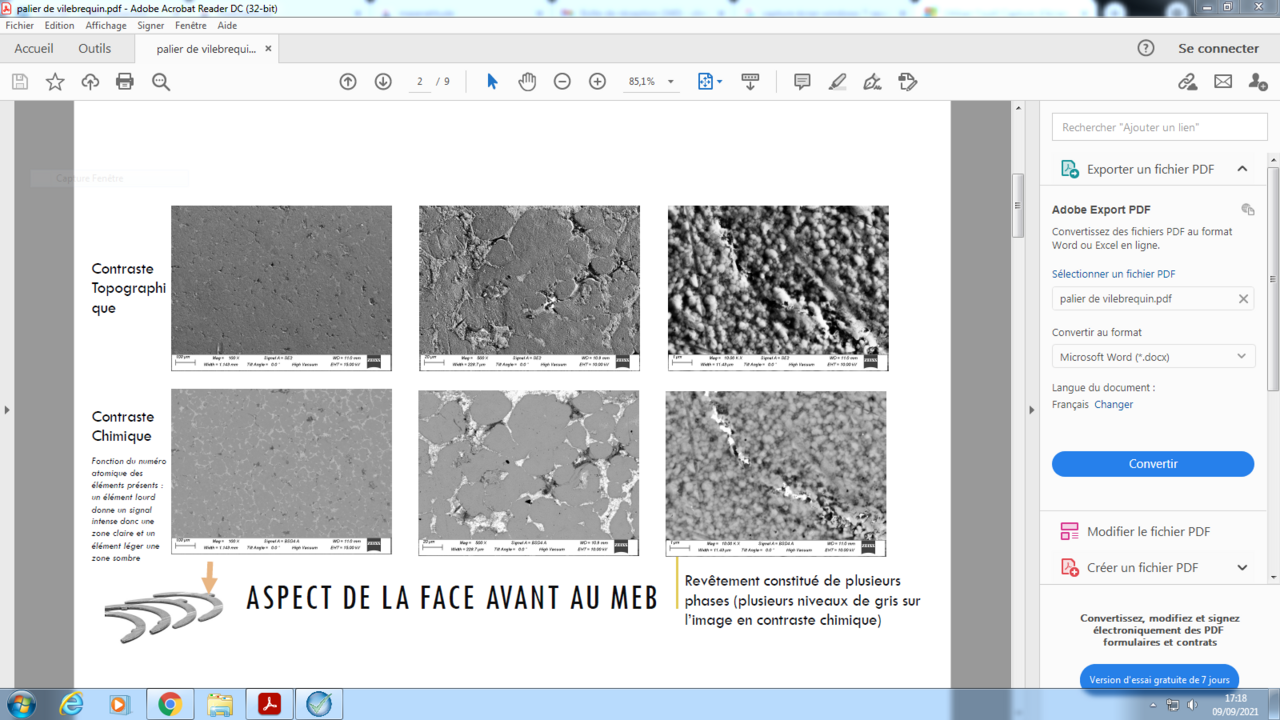1280x720 pixels.
Task: Click the upload to cloud icon
Action: (90, 82)
